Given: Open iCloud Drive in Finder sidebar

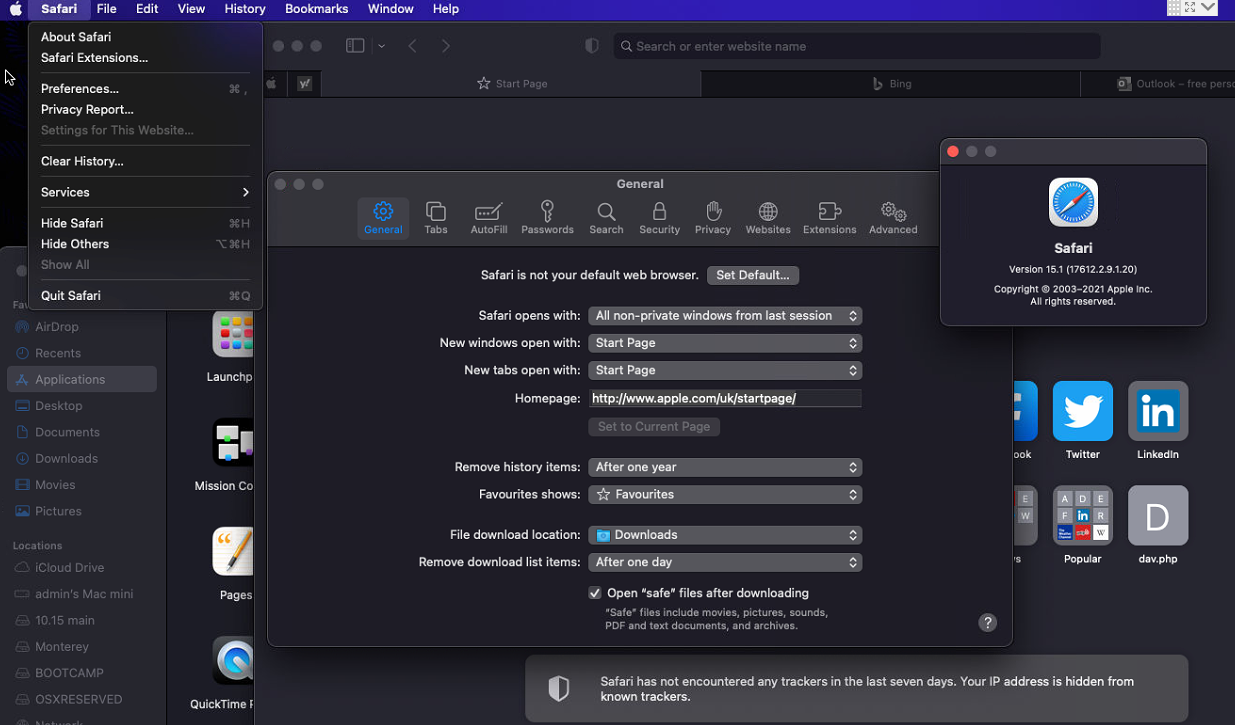Looking at the screenshot, I should pos(82,567).
